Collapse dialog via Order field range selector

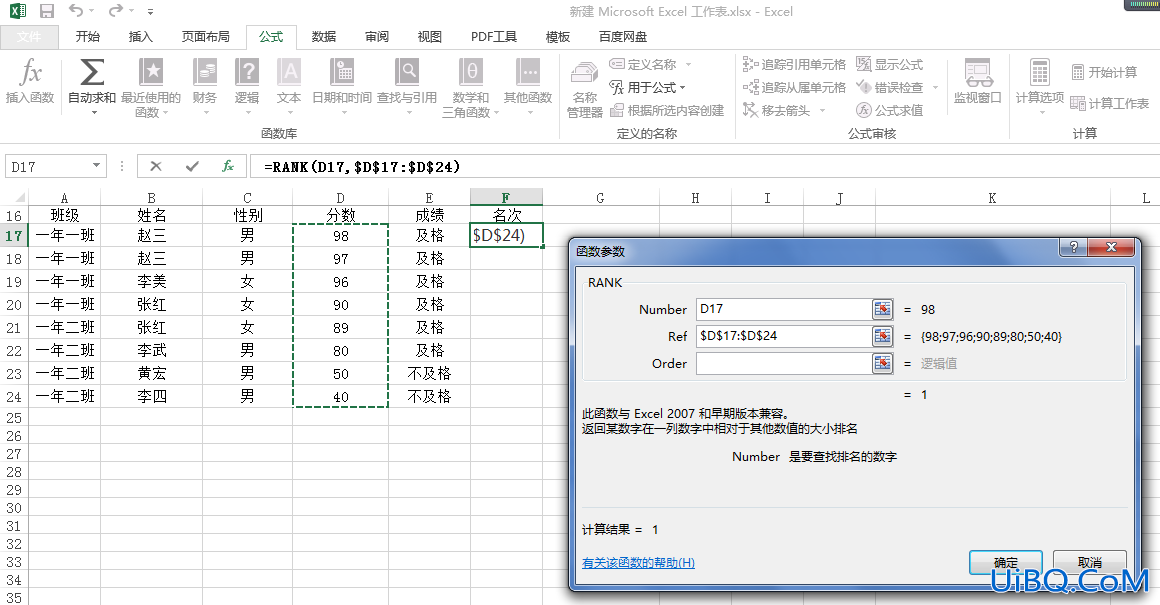click(883, 363)
